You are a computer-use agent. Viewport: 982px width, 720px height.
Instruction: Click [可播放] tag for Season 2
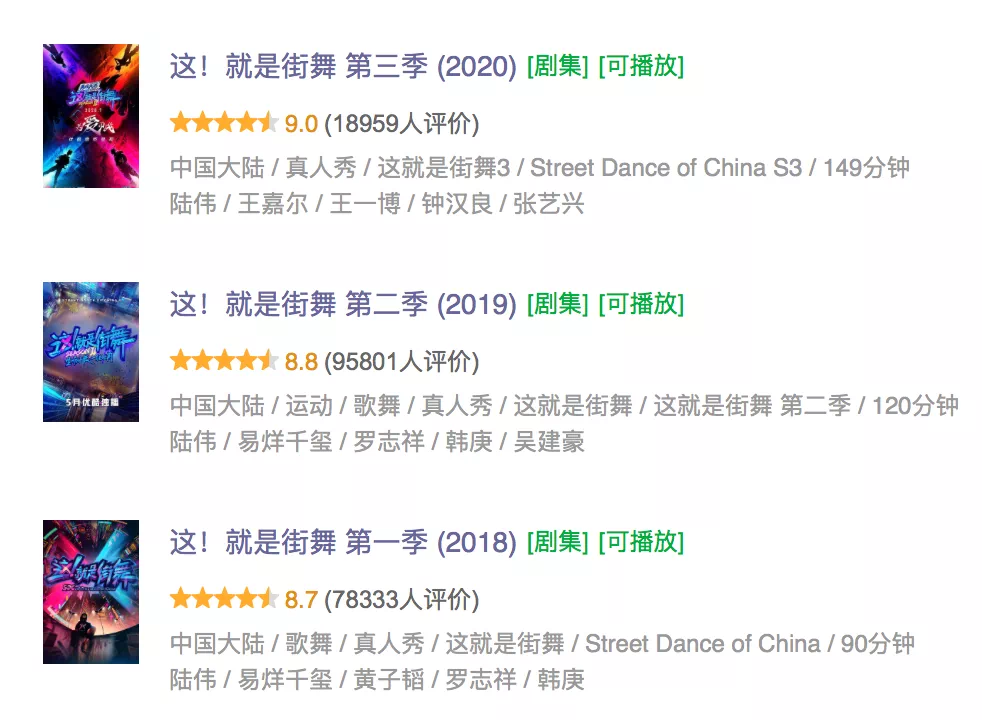641,304
